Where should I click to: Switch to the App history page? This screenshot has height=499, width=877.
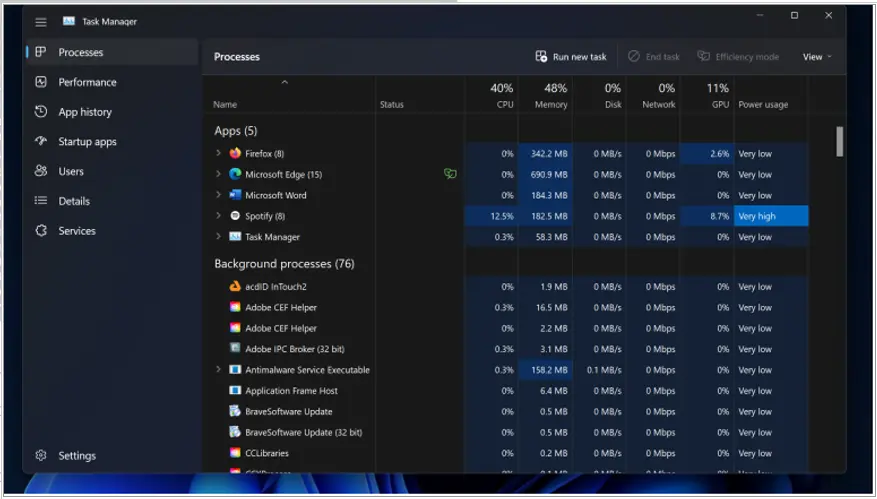click(x=112, y=111)
